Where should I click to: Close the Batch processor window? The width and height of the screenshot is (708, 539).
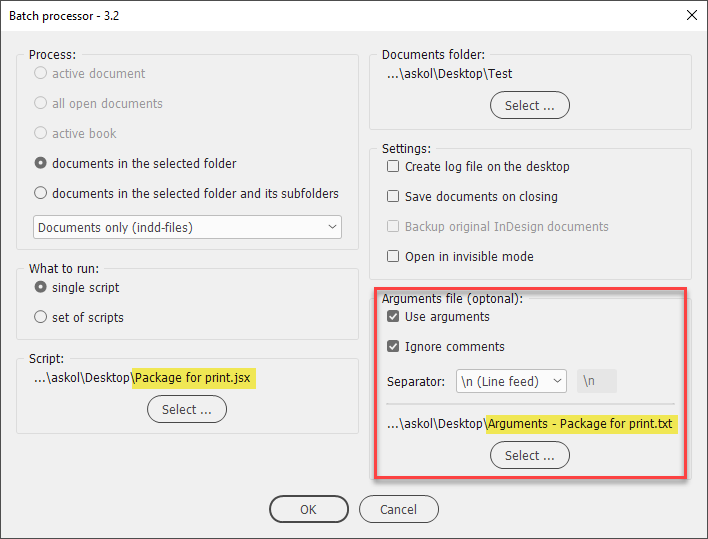(691, 15)
